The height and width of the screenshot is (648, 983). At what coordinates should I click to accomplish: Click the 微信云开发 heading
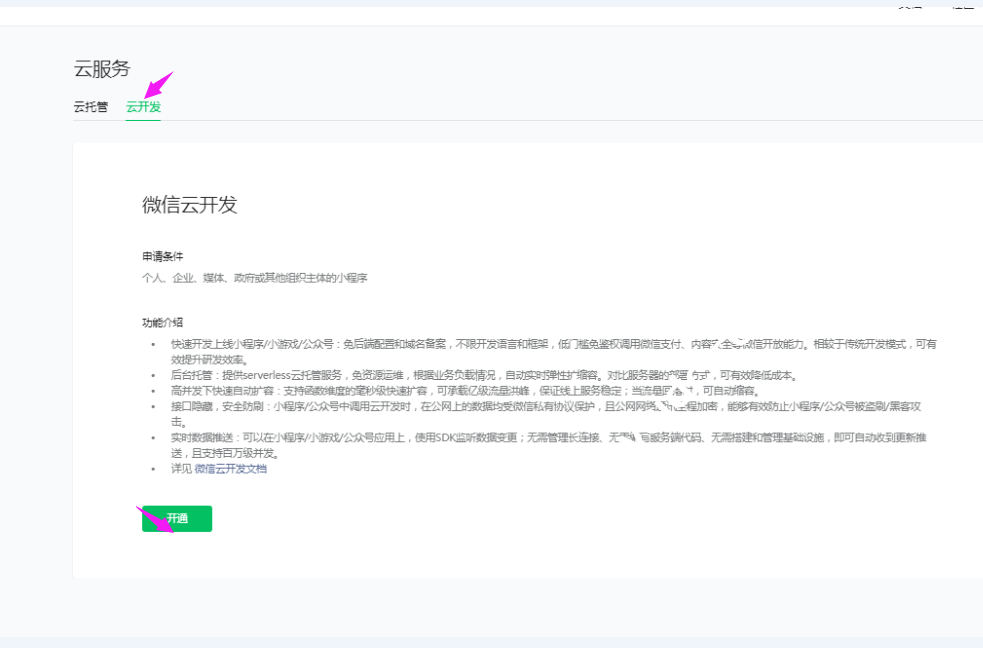point(190,205)
